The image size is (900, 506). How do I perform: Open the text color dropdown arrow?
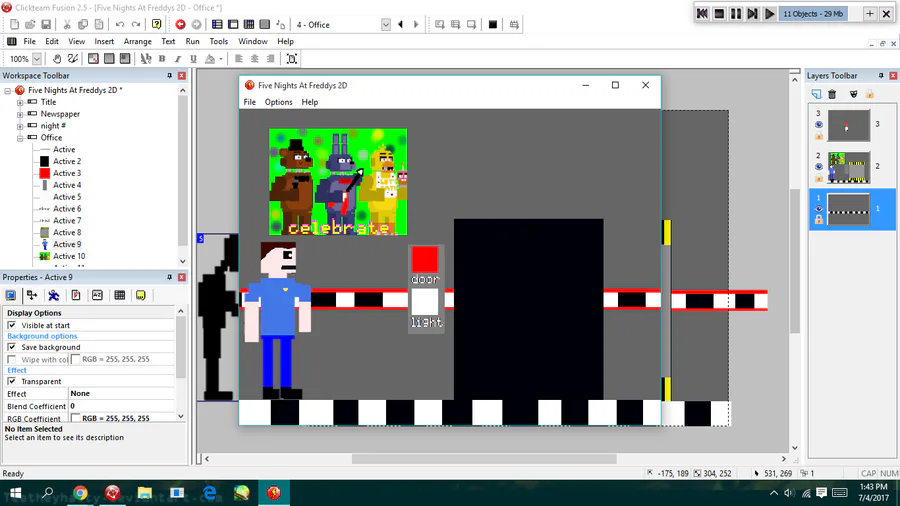pos(221,59)
